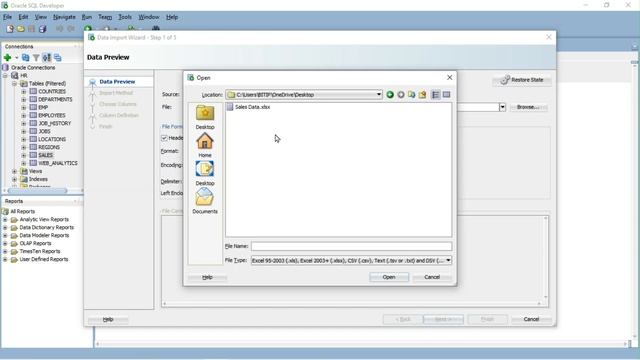Select the DEPARTMENTS table

point(55,99)
